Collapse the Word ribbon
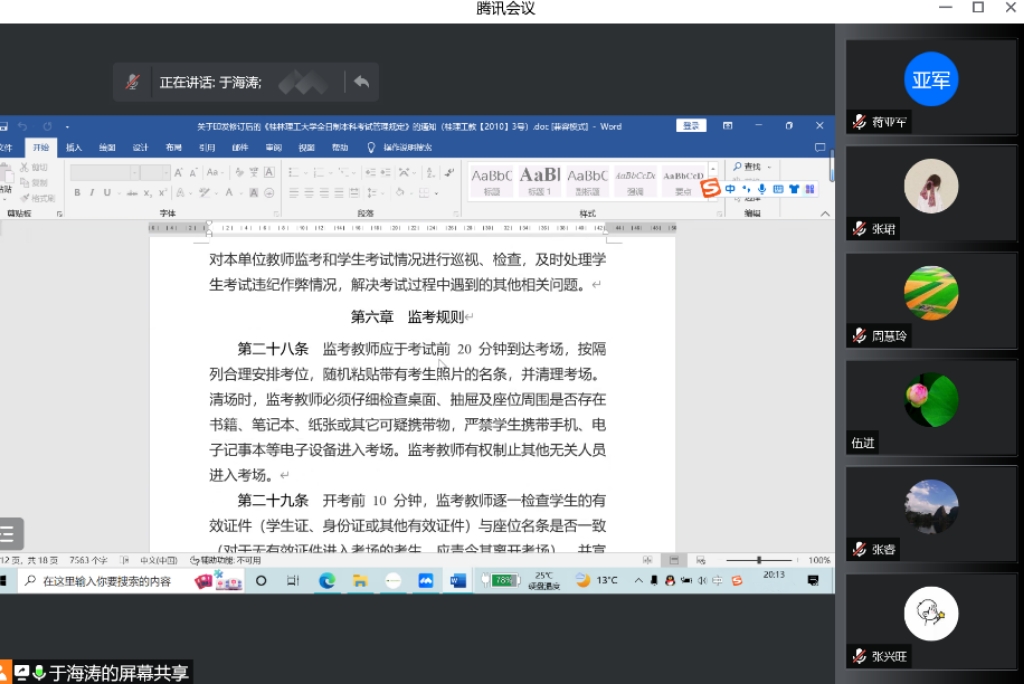This screenshot has width=1024, height=684. [825, 213]
